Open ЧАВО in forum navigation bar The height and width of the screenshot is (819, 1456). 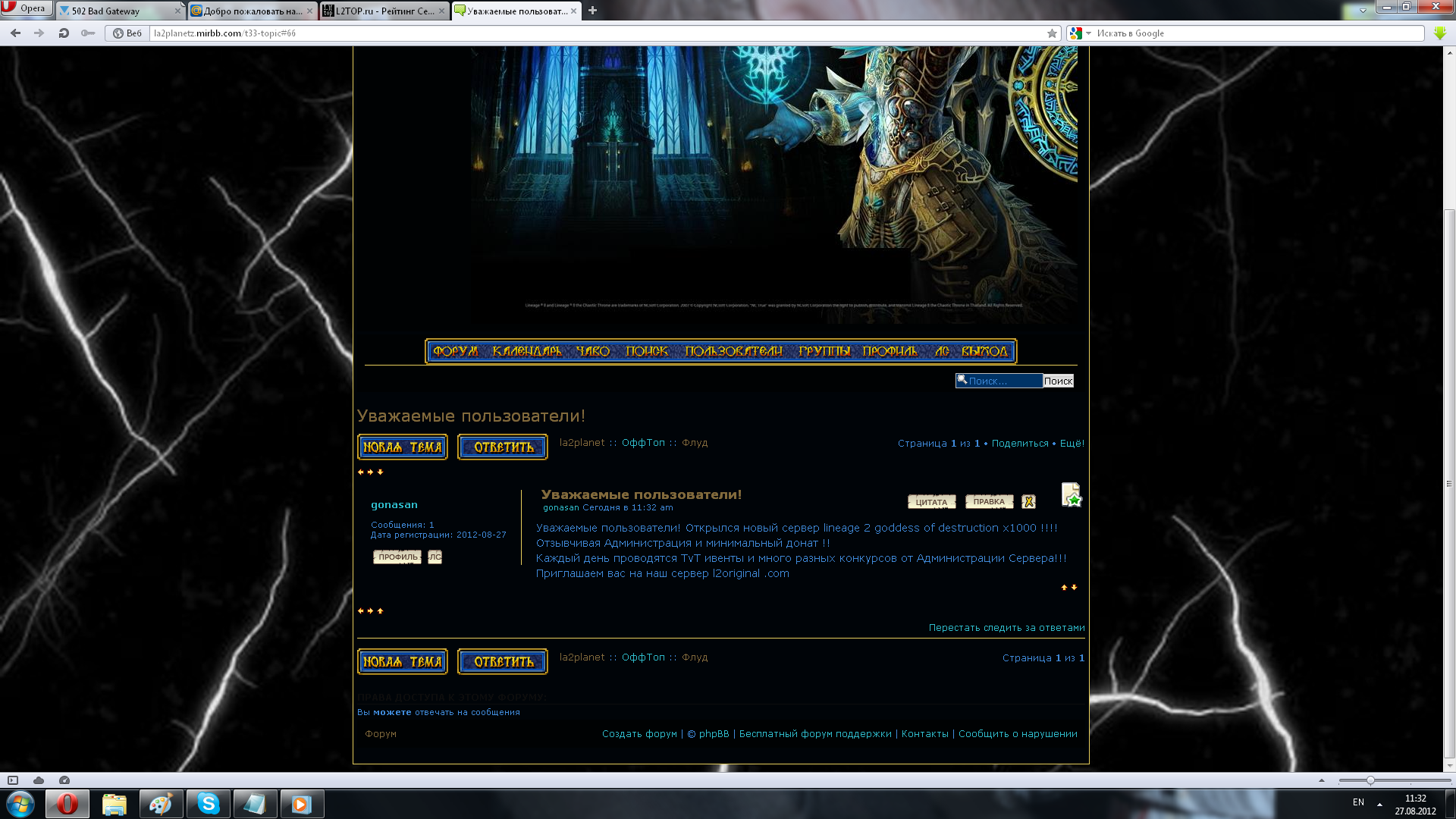592,351
